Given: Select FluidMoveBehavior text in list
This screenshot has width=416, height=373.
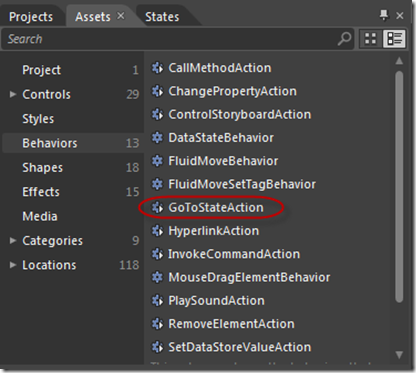Looking at the screenshot, I should coord(223,161).
